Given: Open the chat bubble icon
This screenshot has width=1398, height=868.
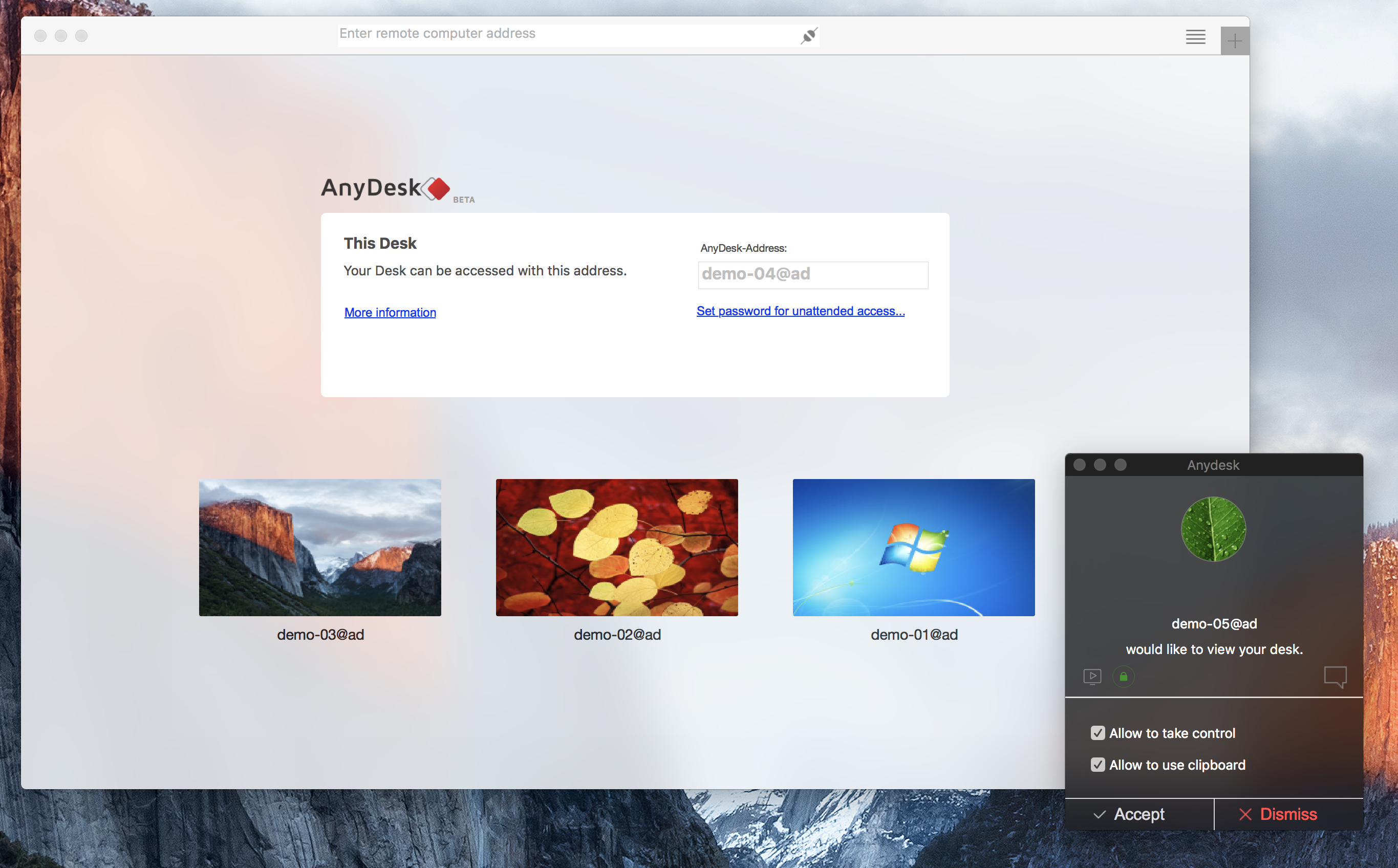Looking at the screenshot, I should point(1335,676).
